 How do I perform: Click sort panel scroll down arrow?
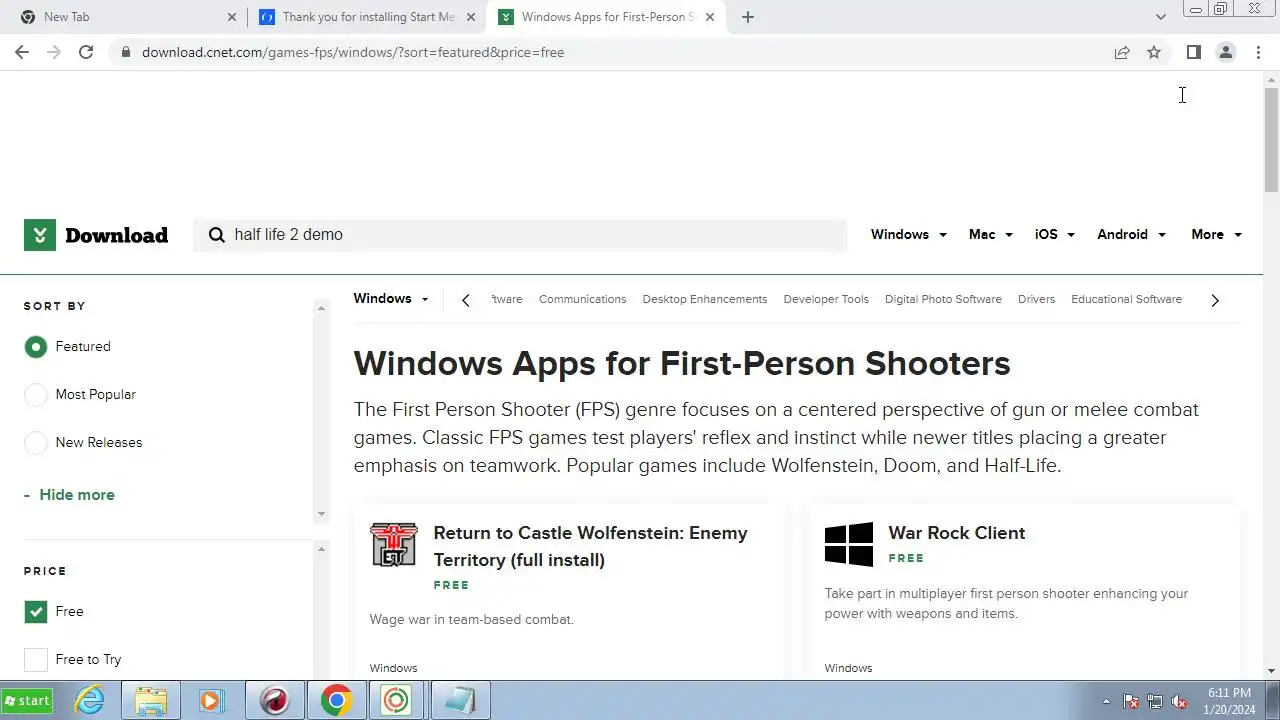click(x=321, y=514)
